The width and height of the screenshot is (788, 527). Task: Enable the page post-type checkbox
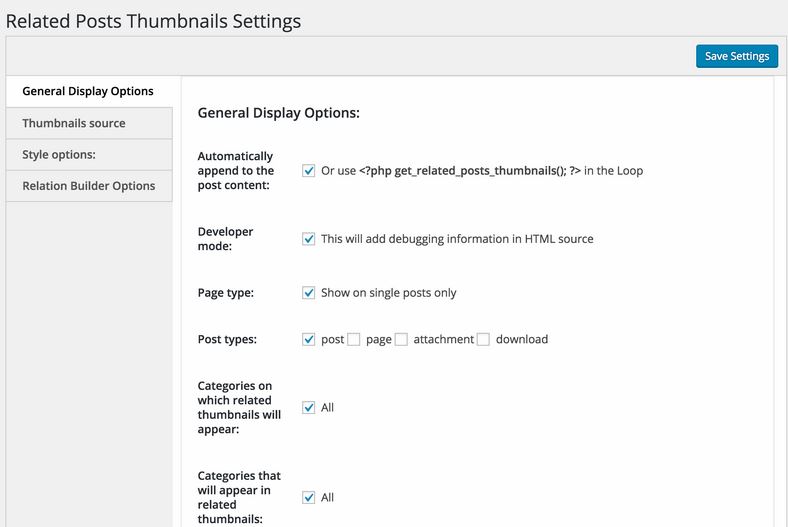coord(354,340)
